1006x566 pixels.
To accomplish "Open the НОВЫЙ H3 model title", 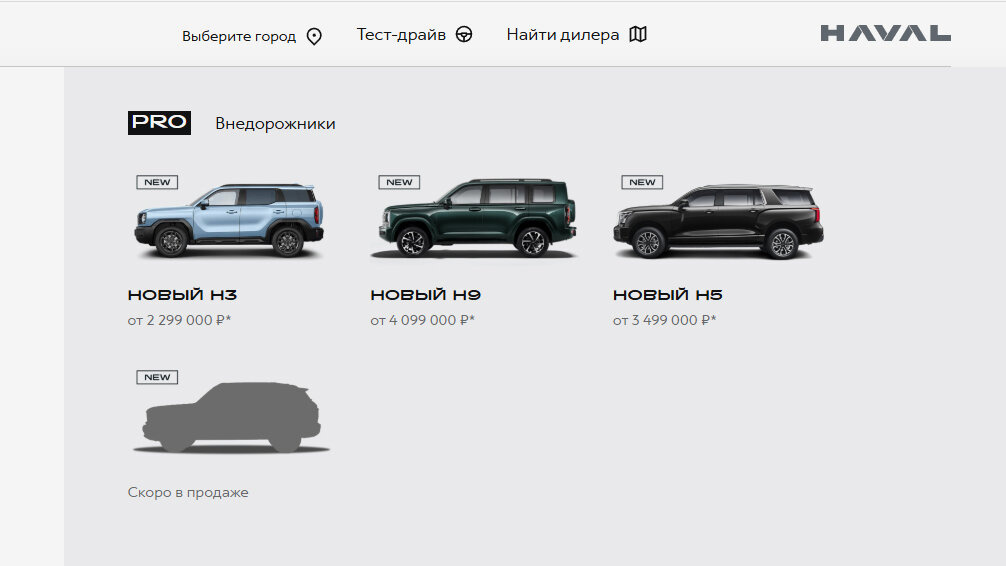I will 182,295.
